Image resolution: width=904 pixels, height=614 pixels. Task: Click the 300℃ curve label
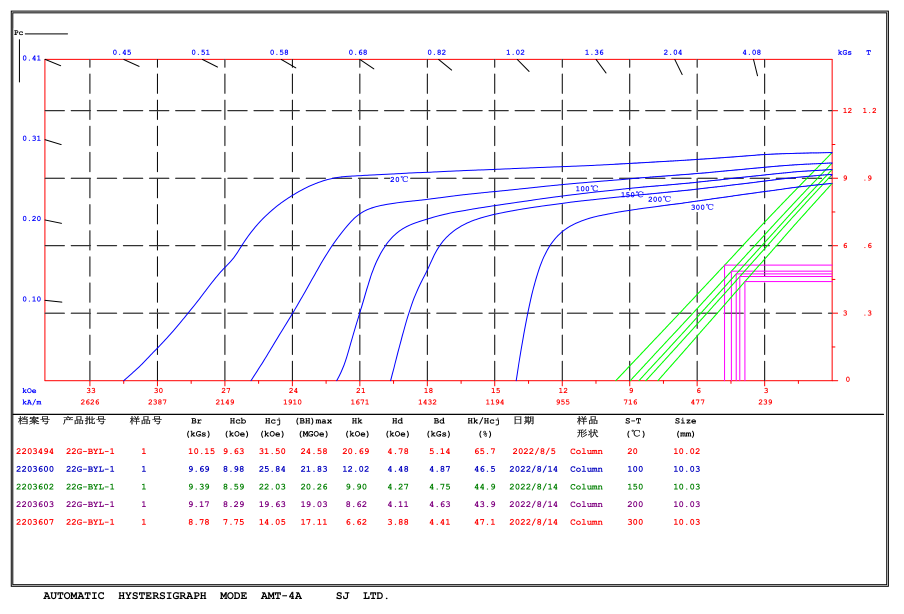pyautogui.click(x=702, y=208)
